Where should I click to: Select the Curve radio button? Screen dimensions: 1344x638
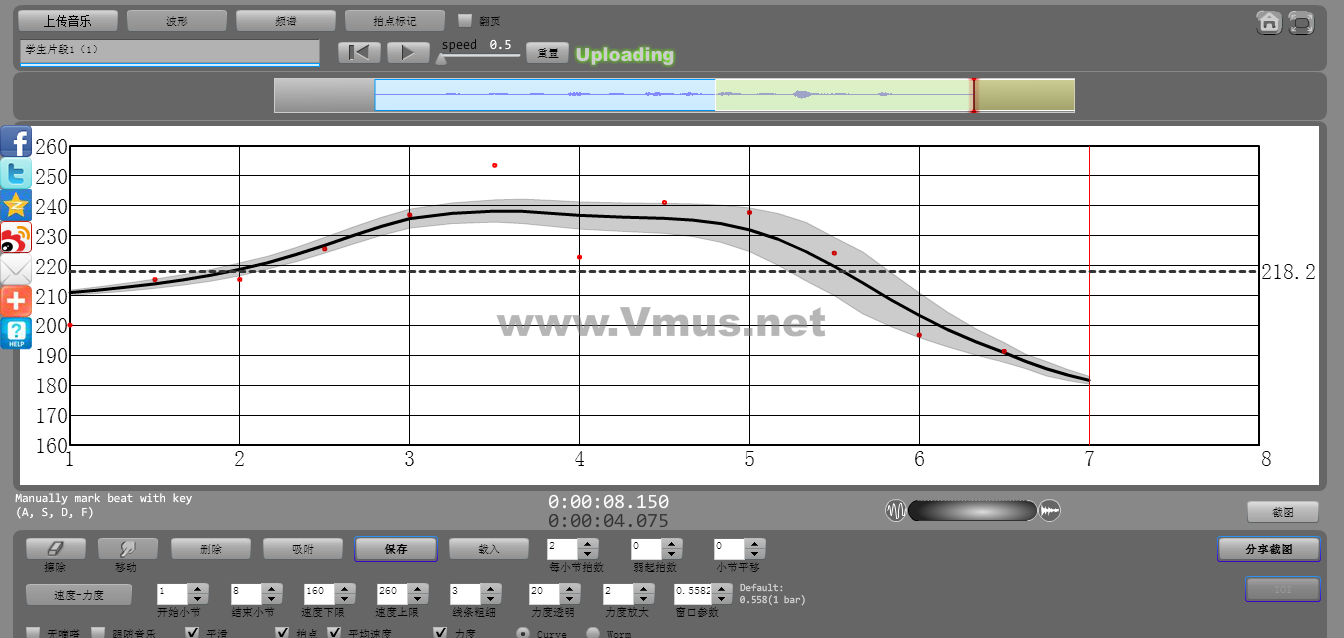point(523,633)
